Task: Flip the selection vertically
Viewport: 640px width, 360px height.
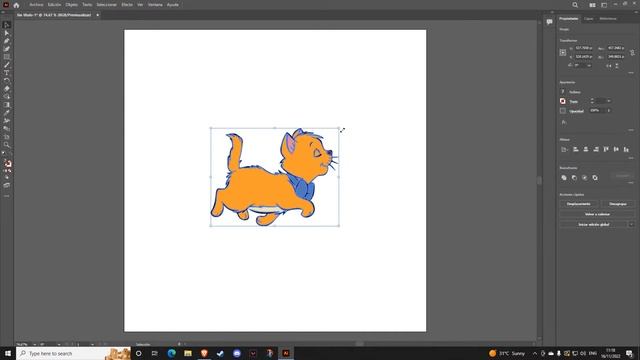Action: coord(617,65)
